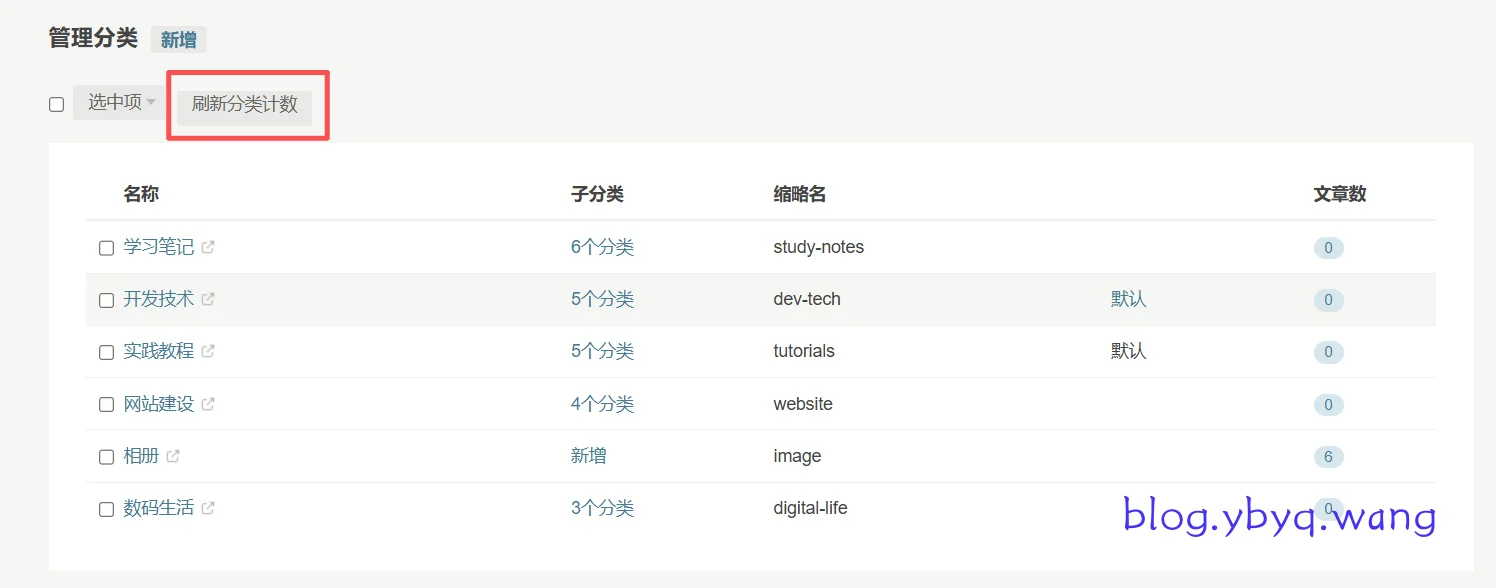Set 实践教程 as default via 默认

1128,351
